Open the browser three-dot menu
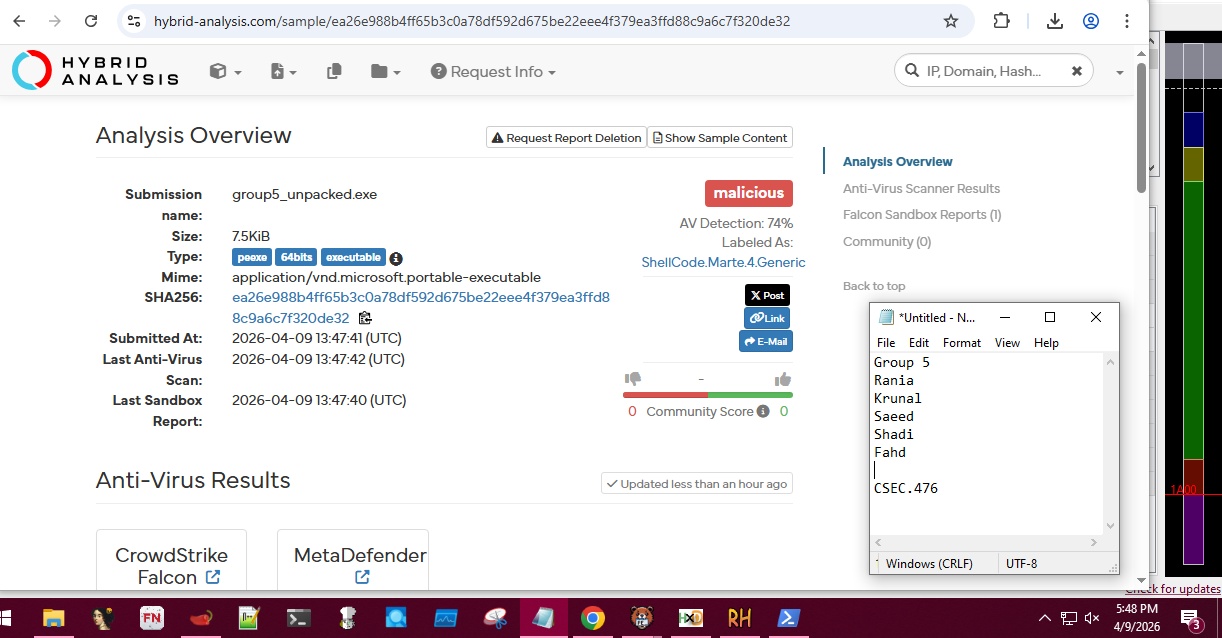The image size is (1222, 638). (x=1128, y=21)
